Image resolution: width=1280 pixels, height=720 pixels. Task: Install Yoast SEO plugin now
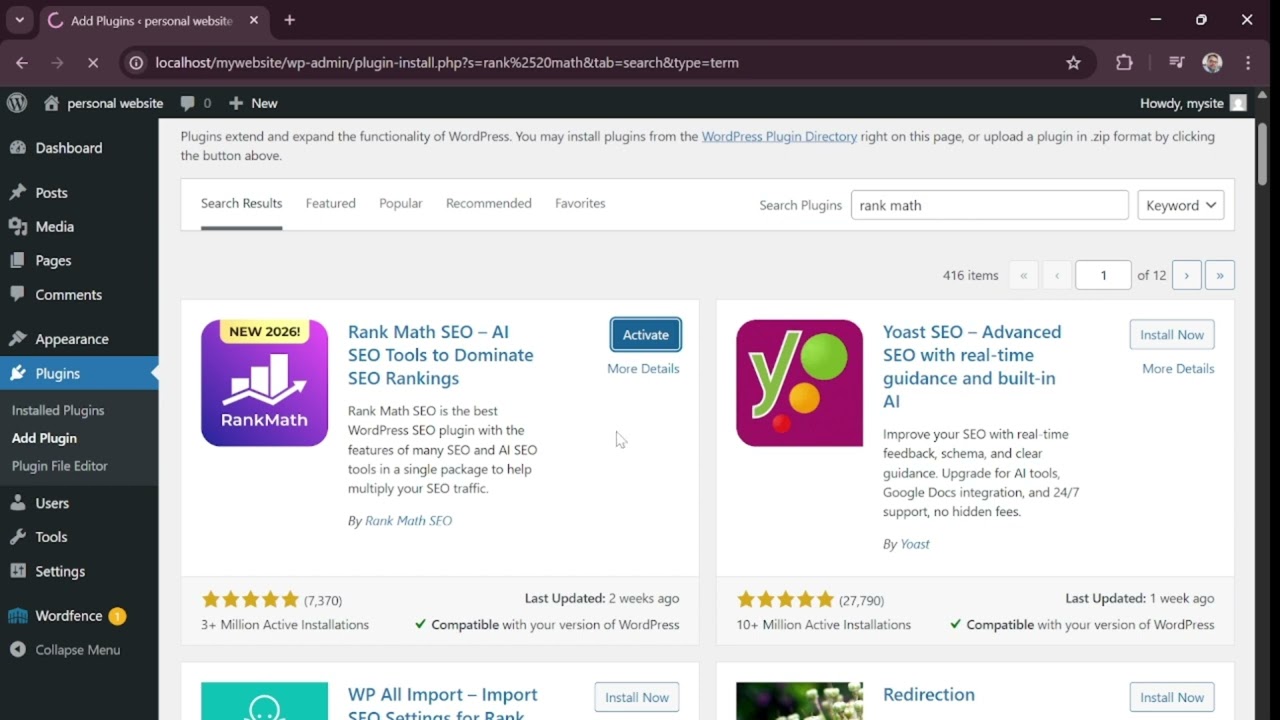[x=1172, y=335]
